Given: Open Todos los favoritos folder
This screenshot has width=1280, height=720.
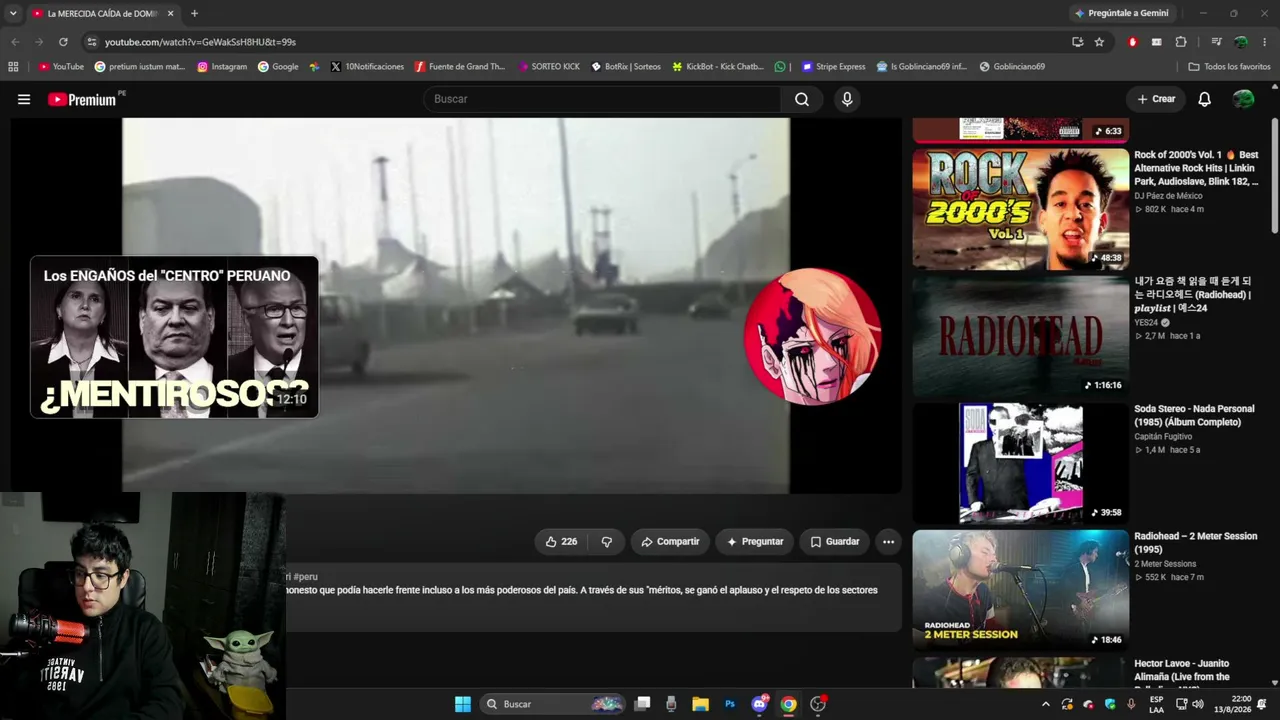Looking at the screenshot, I should [x=1229, y=67].
